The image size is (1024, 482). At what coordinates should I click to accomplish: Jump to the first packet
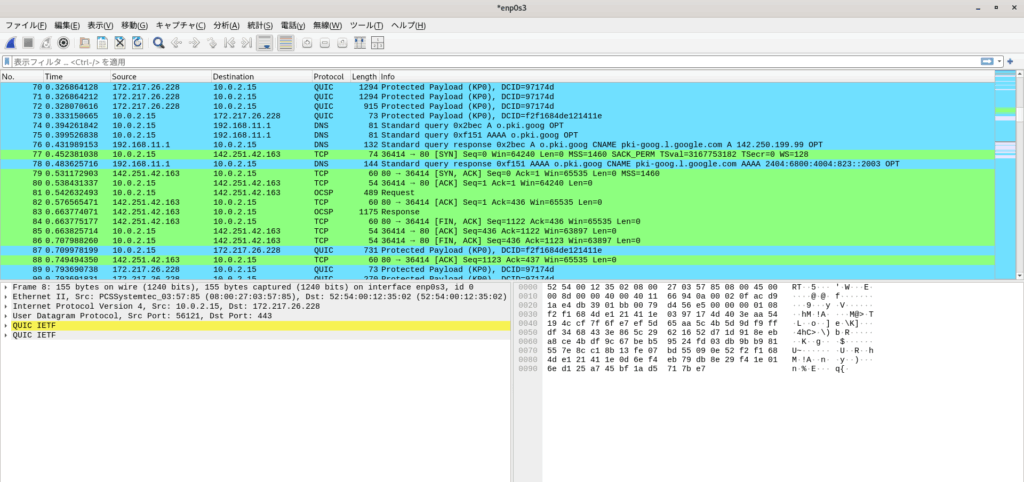(229, 42)
